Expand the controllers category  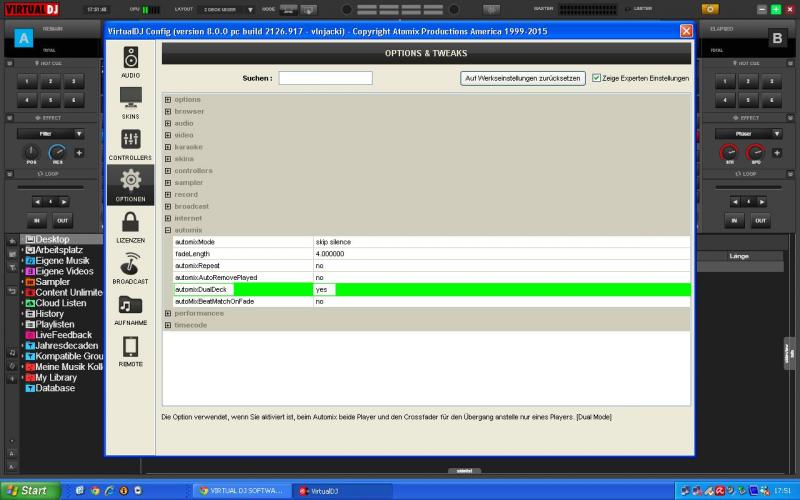click(x=168, y=171)
